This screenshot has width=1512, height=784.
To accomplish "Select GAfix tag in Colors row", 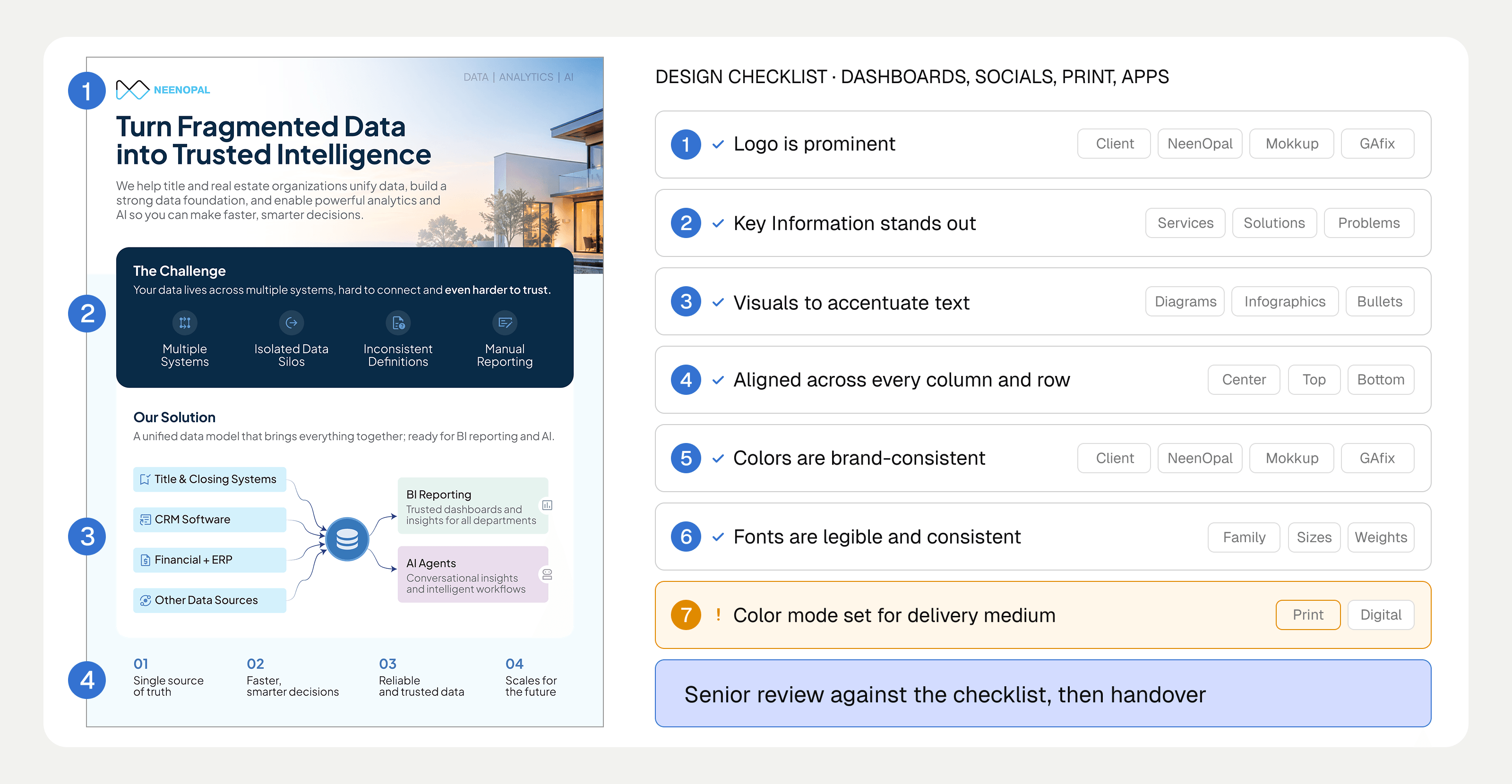I will [1377, 458].
